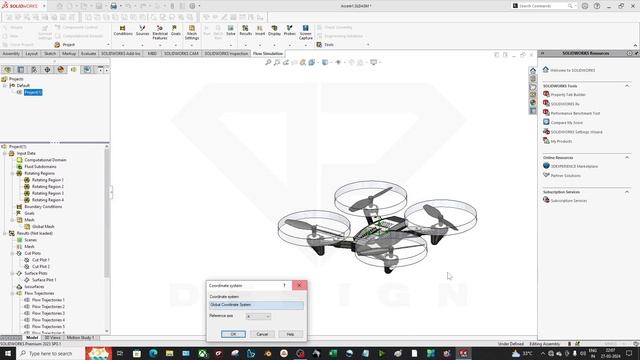Switch to the Motion Study 1 tab
Screen dimensions: 640x360
click(x=80, y=338)
